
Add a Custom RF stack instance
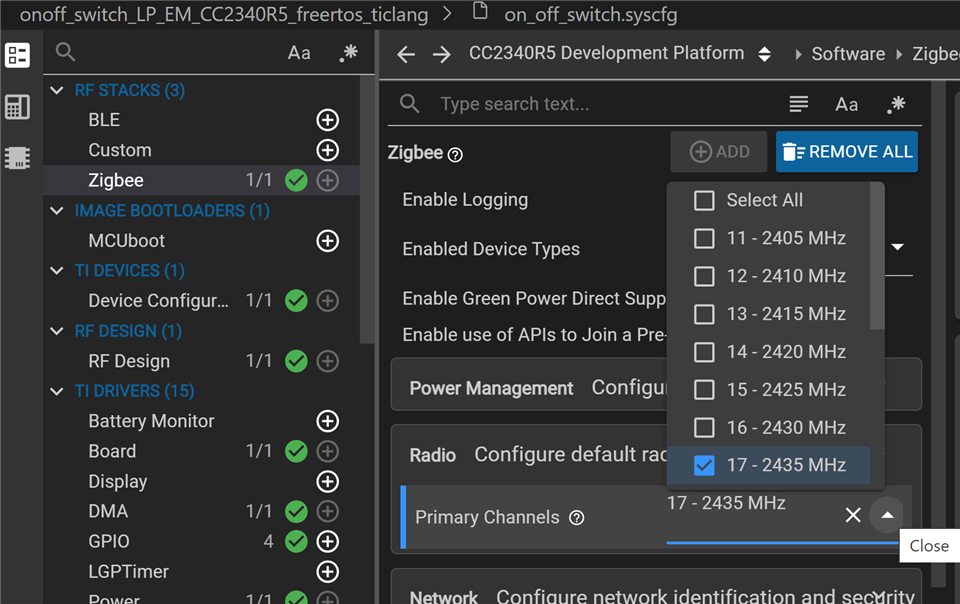tap(328, 150)
